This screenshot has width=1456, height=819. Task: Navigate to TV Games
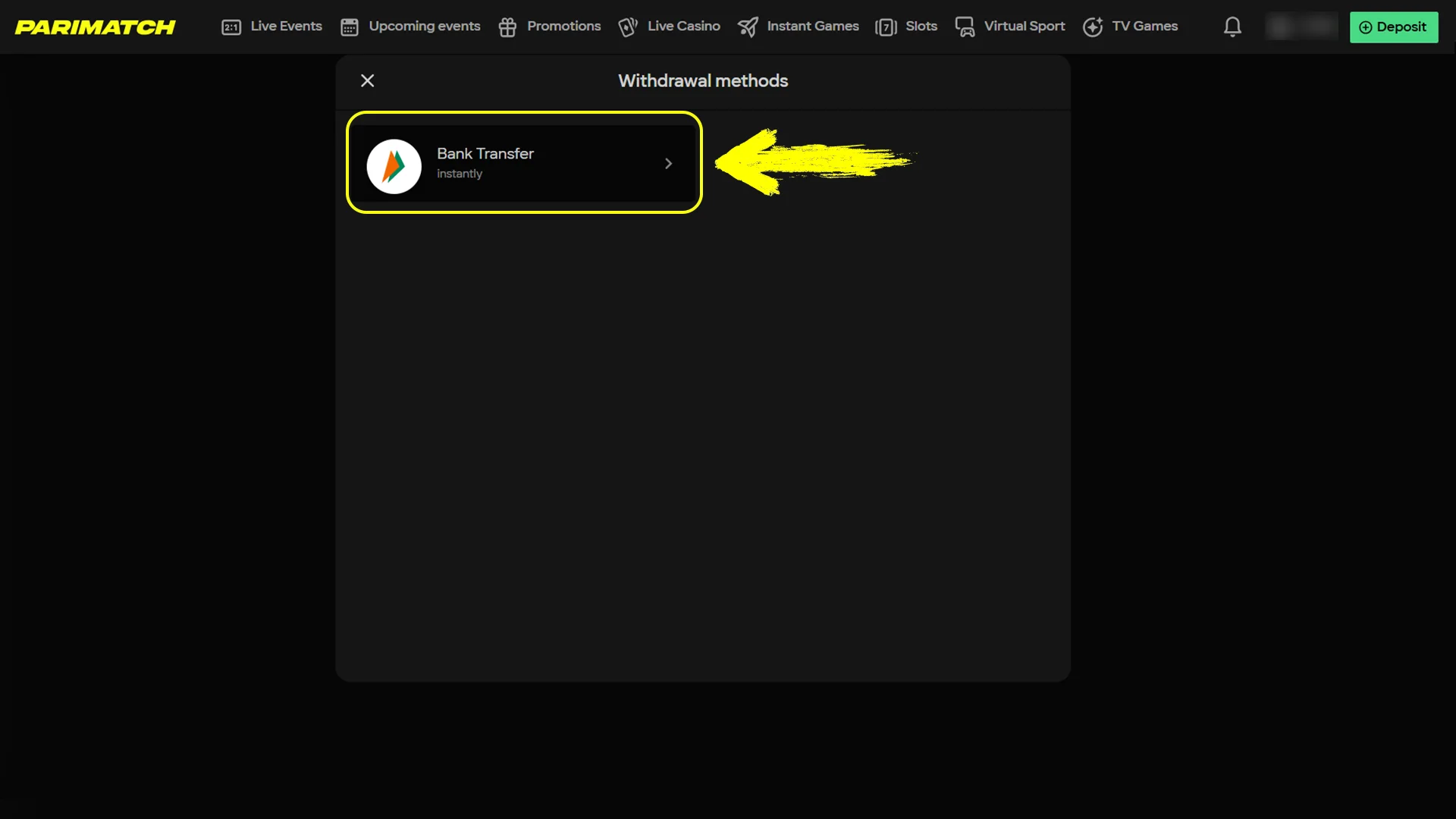point(1144,27)
